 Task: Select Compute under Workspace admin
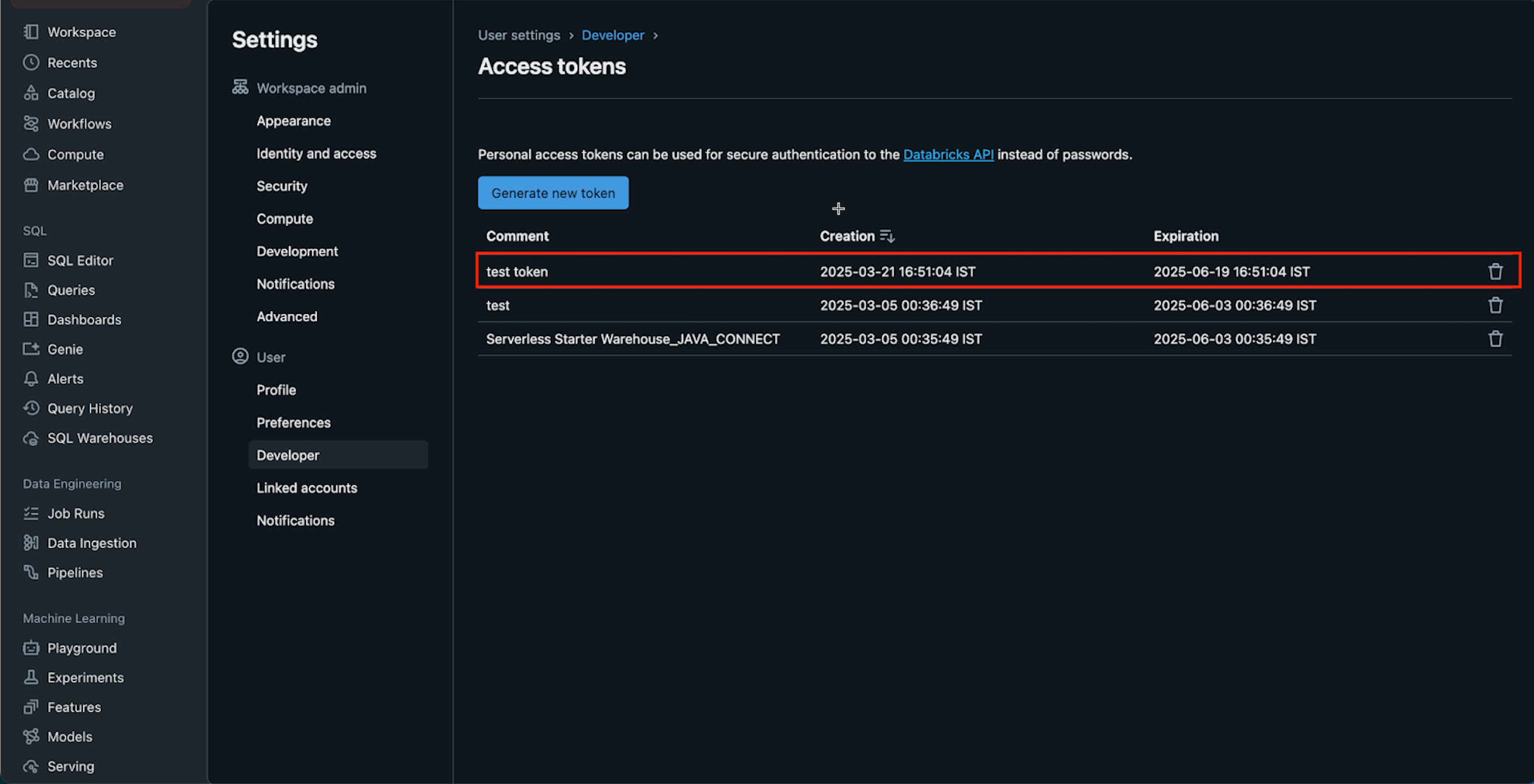pyautogui.click(x=284, y=219)
